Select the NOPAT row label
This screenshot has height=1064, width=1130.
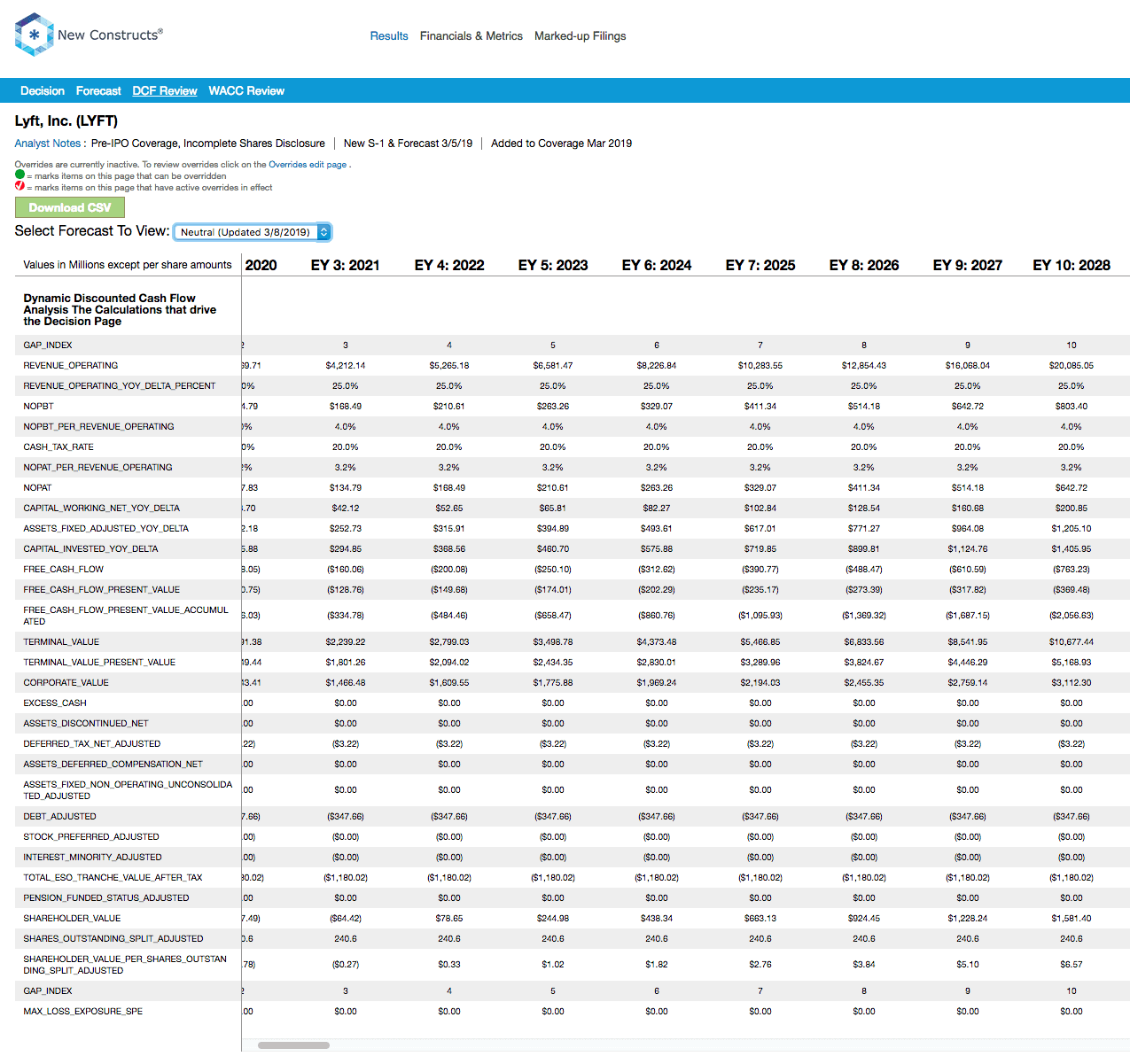[x=38, y=488]
